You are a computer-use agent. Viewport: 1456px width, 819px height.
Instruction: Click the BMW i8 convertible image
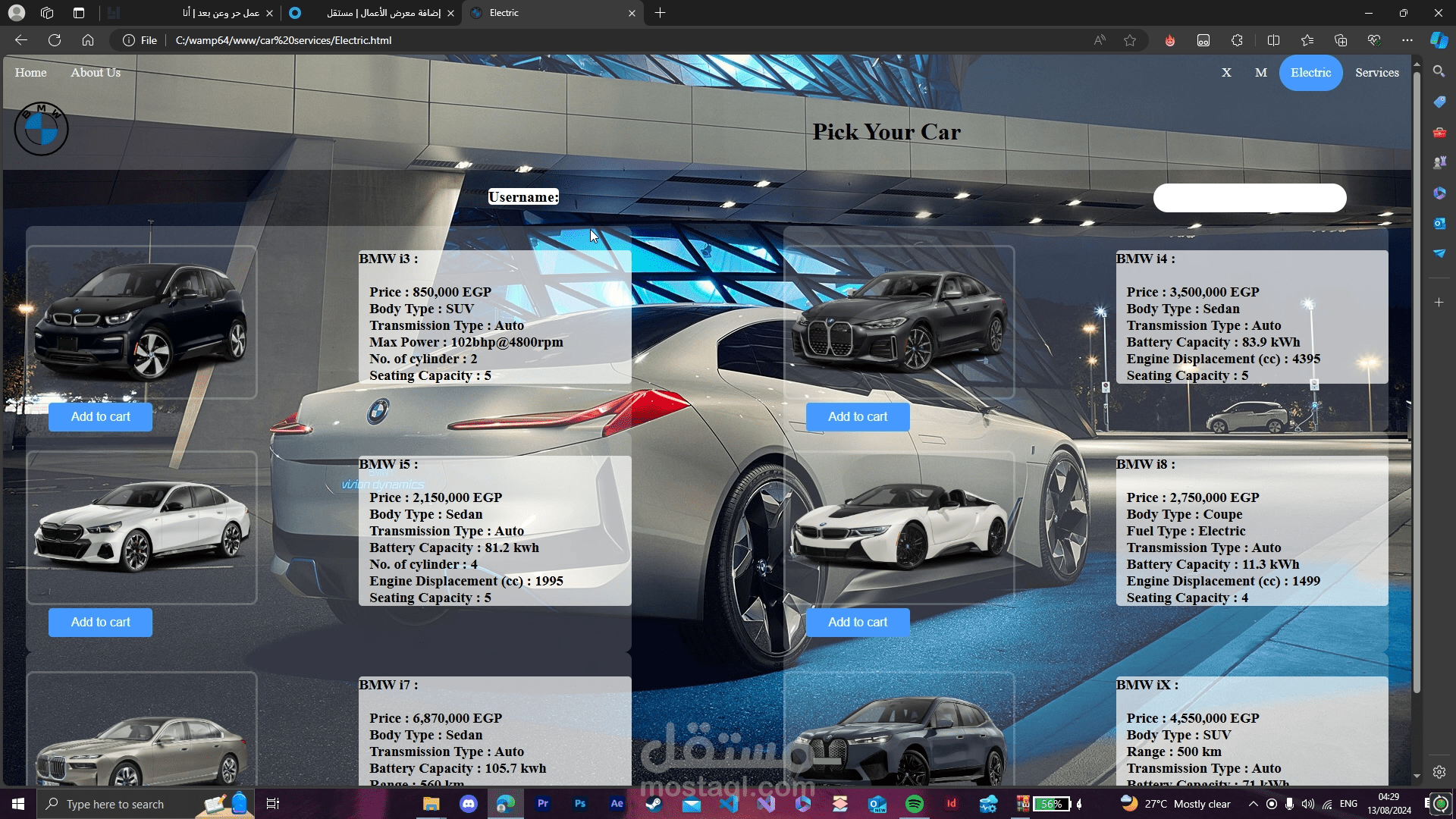click(x=899, y=528)
